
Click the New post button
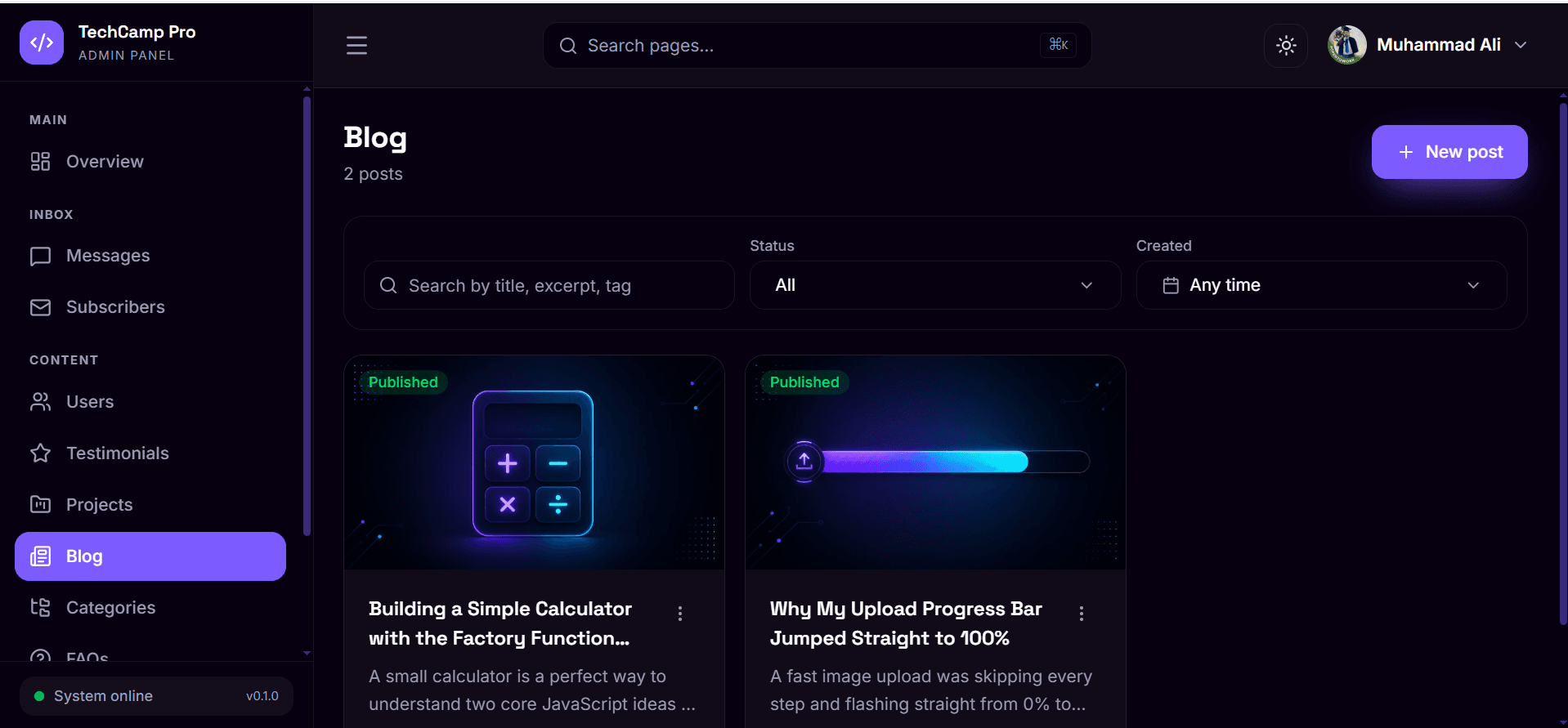pos(1449,152)
